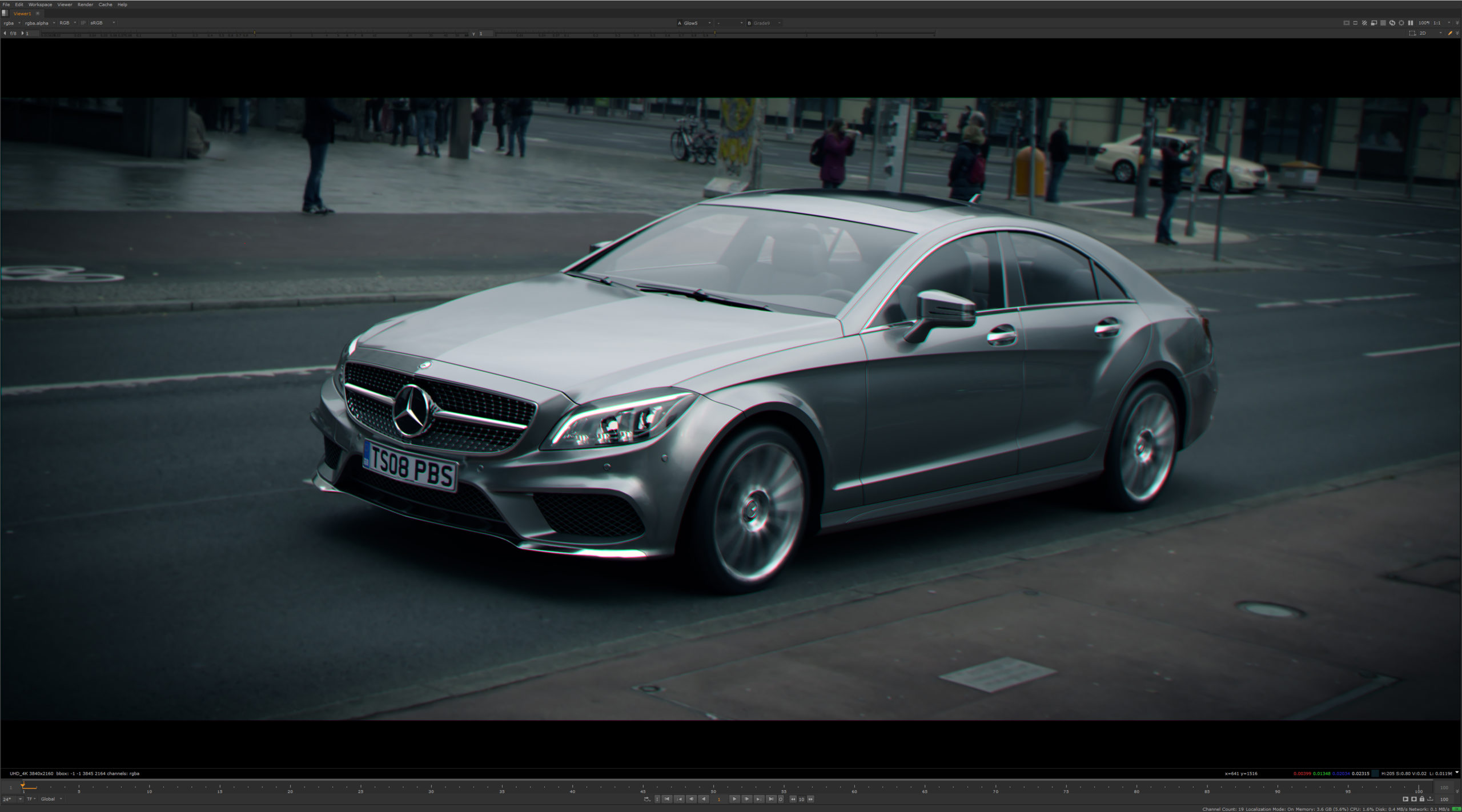This screenshot has height=812, width=1462.
Task: Jump to the previous keyframe
Action: (x=679, y=799)
